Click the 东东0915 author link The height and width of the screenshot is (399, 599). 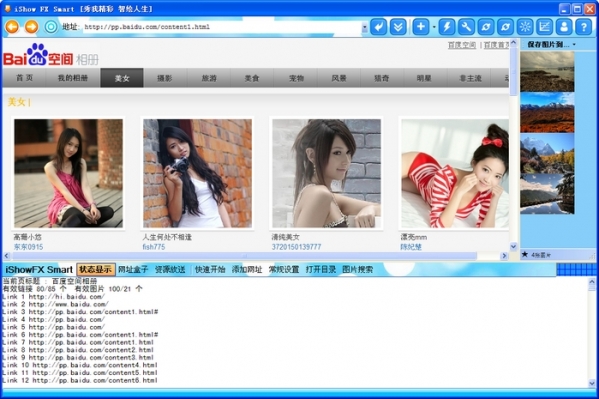click(28, 247)
